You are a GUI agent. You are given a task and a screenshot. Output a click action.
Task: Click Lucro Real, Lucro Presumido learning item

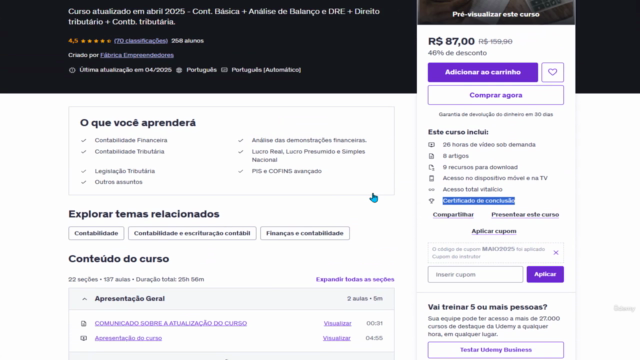(x=309, y=156)
